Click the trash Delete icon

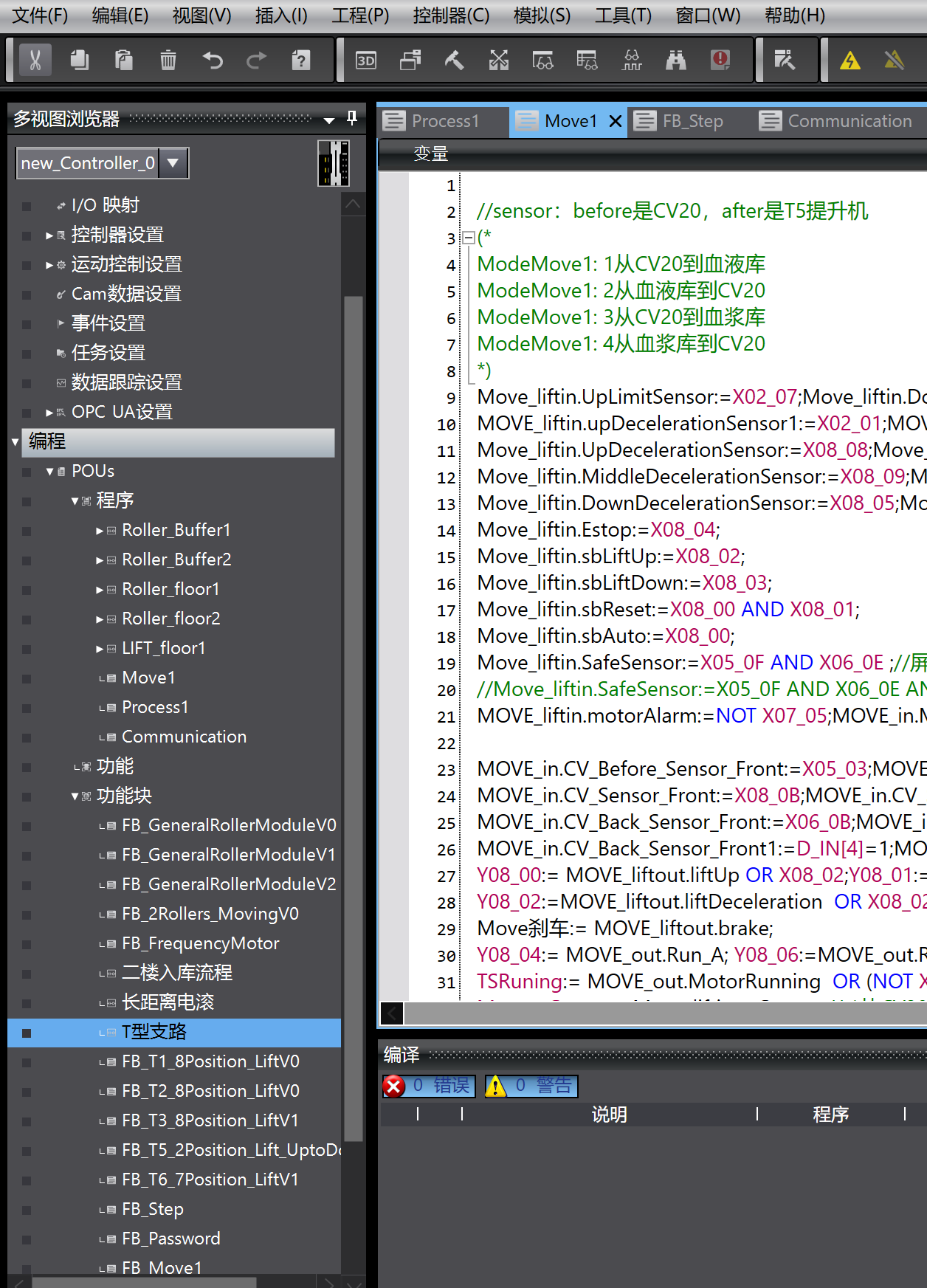pyautogui.click(x=168, y=61)
